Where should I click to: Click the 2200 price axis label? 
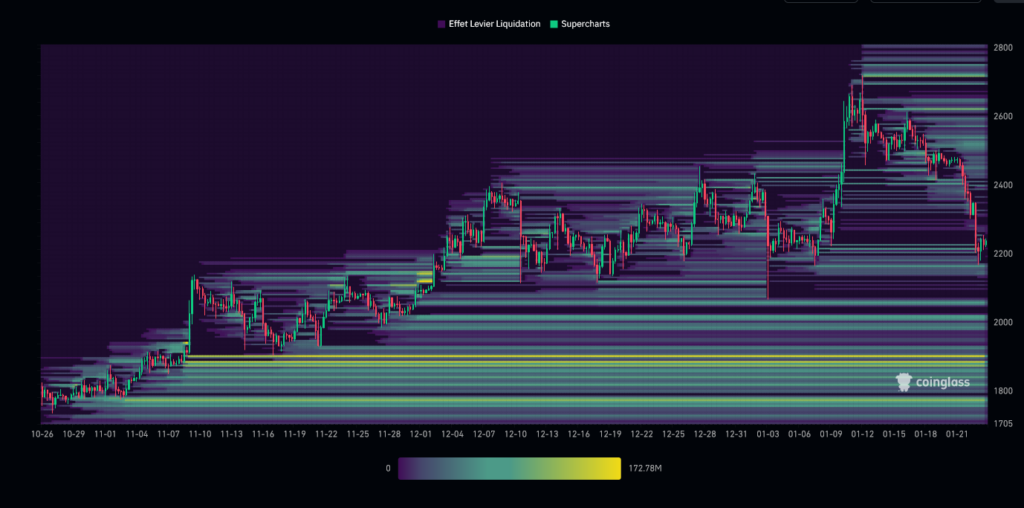click(1002, 253)
